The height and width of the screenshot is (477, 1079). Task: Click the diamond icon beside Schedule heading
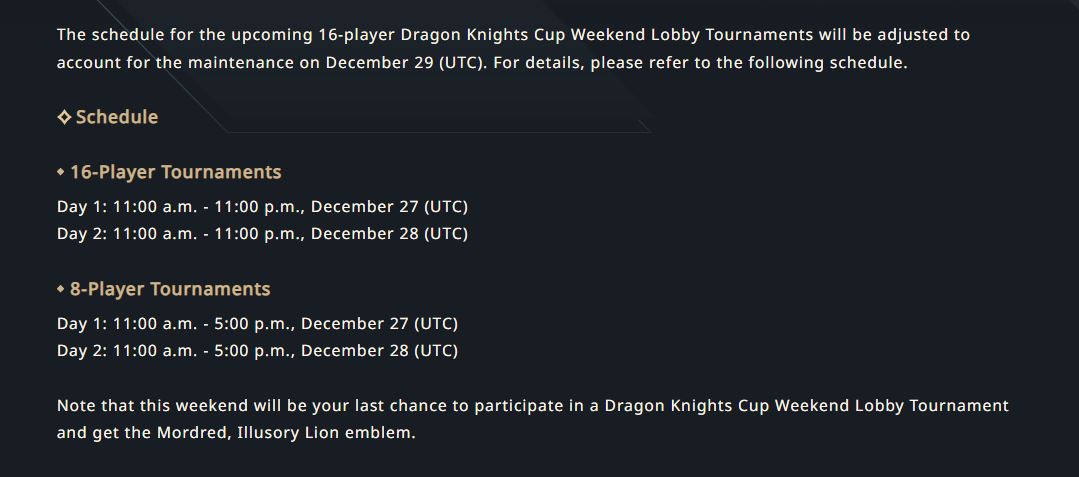click(64, 117)
